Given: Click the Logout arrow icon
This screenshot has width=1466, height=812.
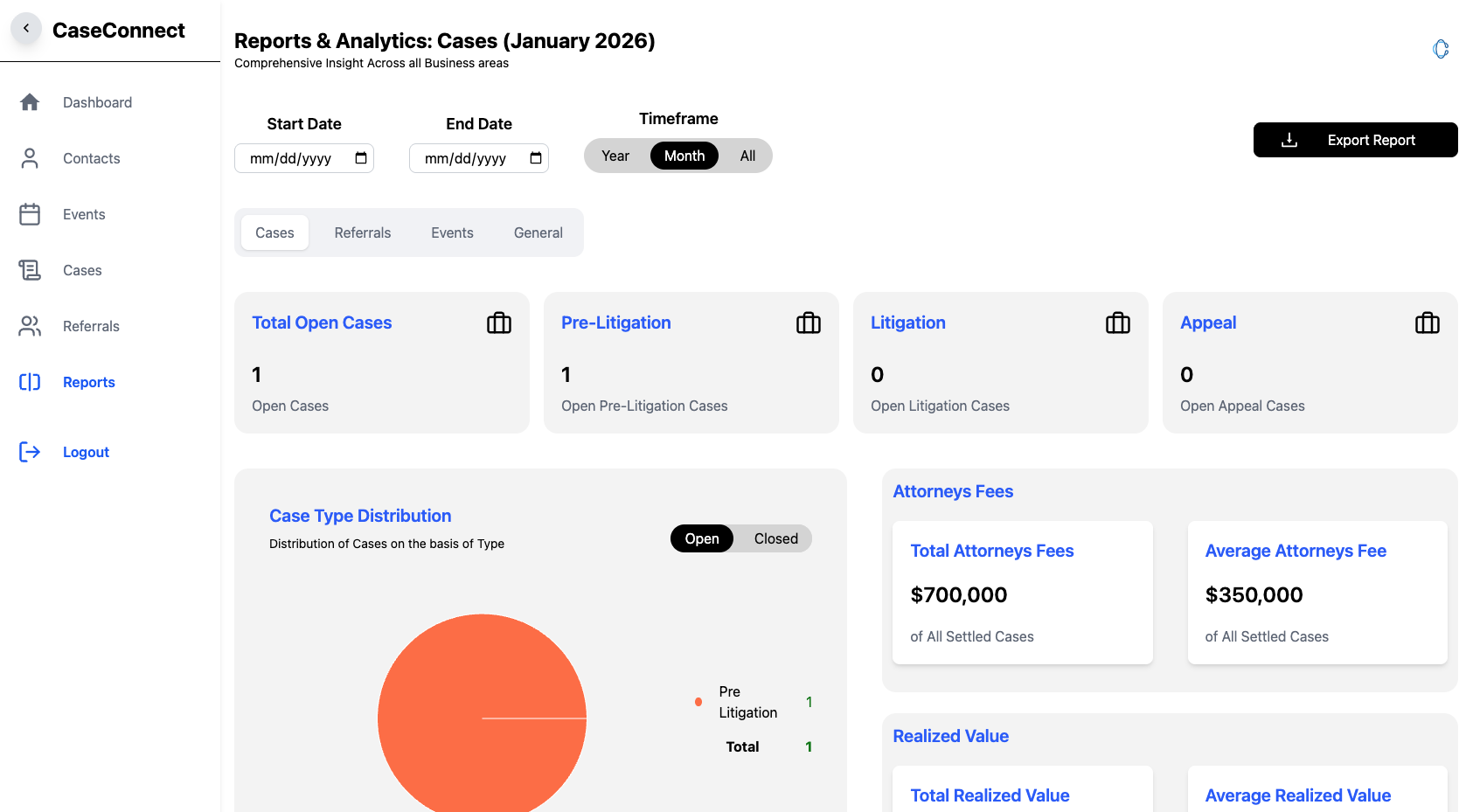Looking at the screenshot, I should (x=30, y=452).
